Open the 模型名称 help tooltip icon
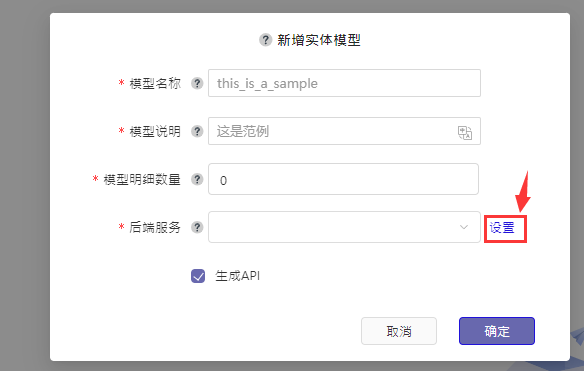This screenshot has height=371, width=584. pos(197,83)
